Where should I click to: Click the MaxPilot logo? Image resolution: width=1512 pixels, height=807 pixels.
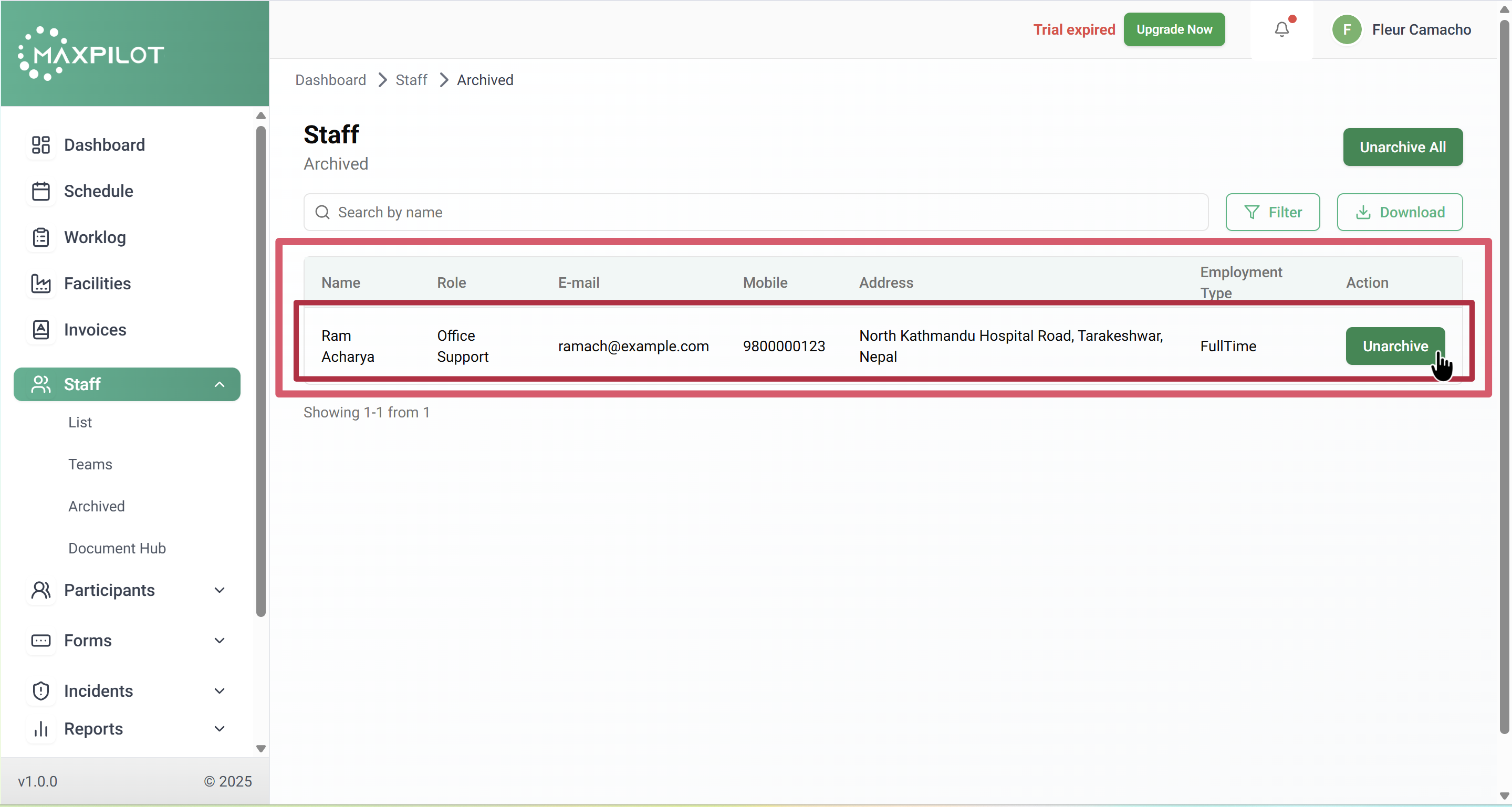[x=91, y=54]
